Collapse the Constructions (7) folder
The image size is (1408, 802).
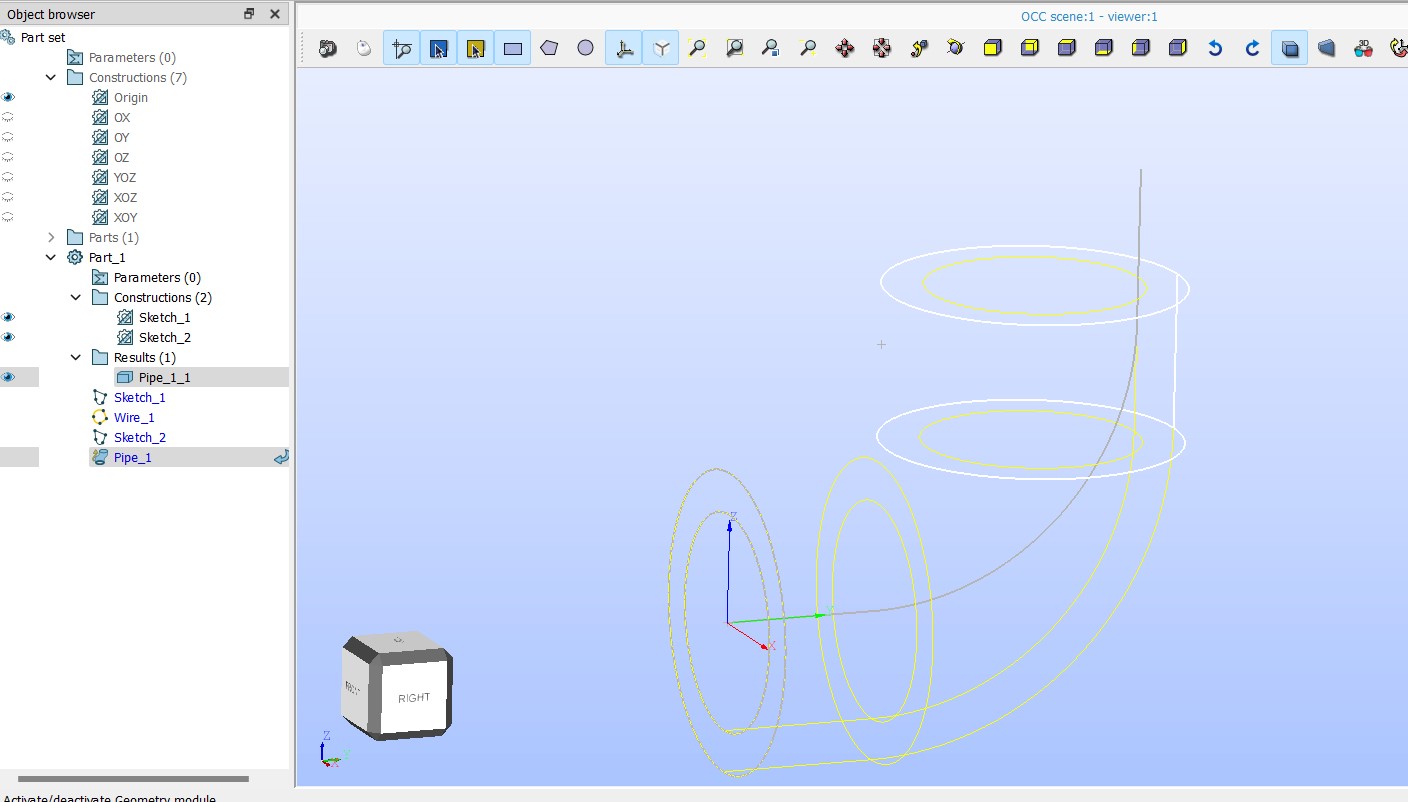click(51, 77)
